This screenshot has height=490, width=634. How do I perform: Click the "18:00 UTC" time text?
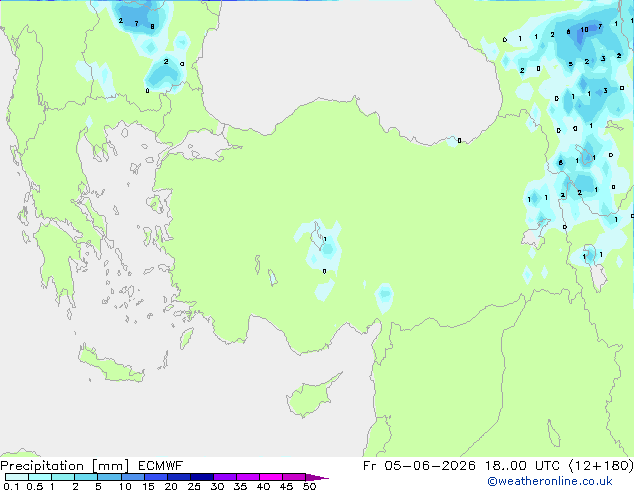(x=522, y=466)
